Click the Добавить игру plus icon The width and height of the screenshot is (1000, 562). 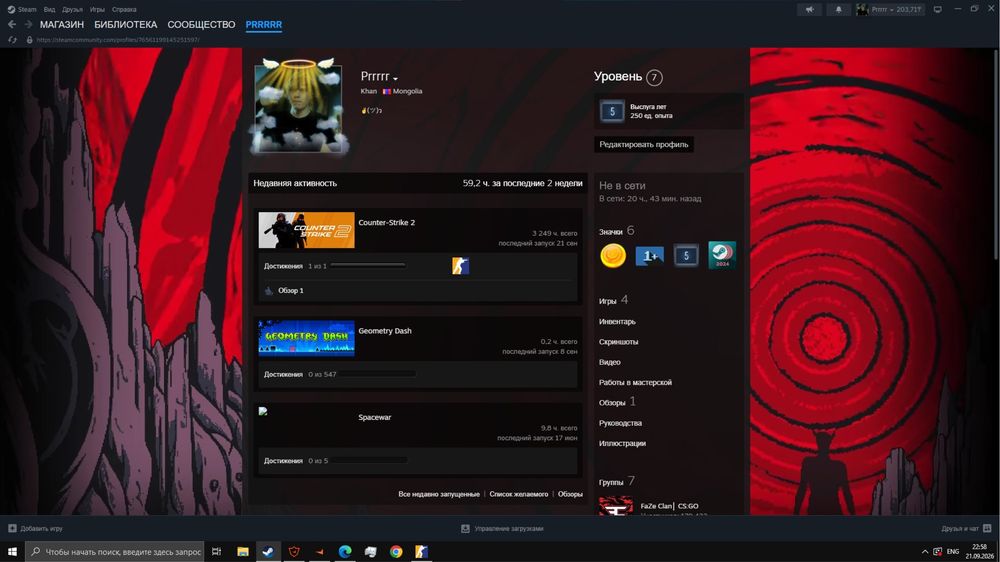(x=12, y=528)
